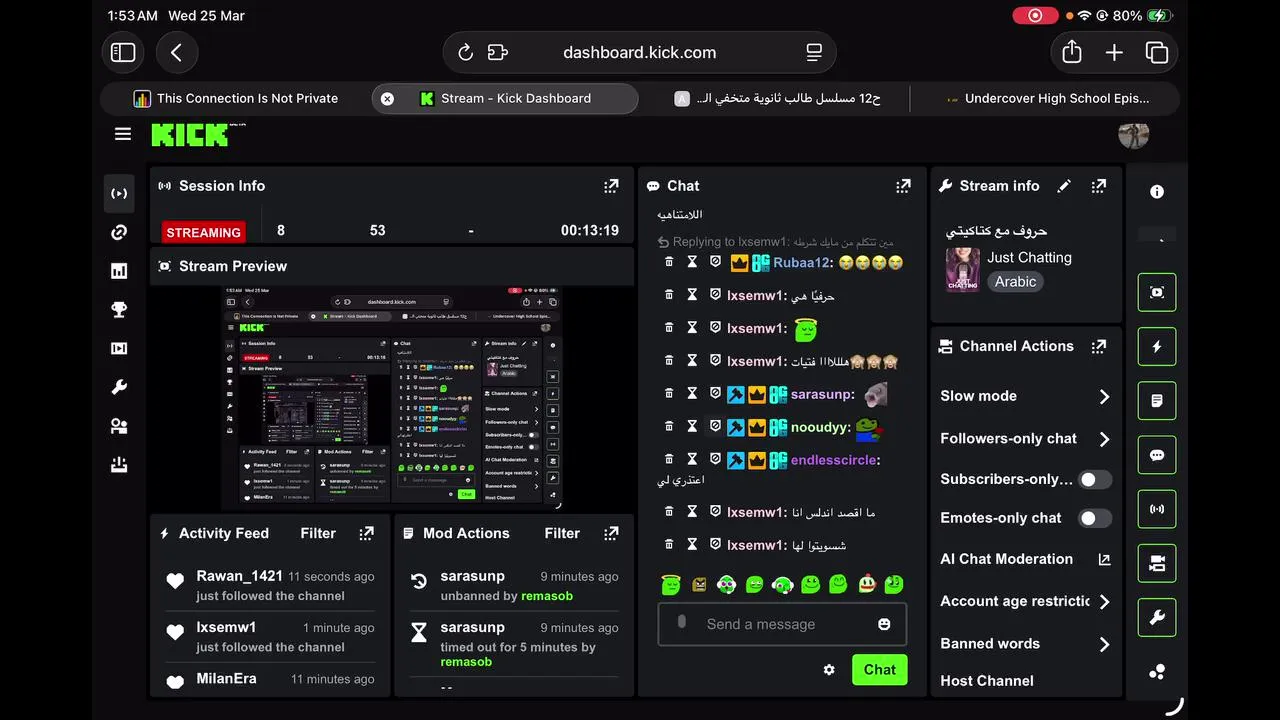Show all Safari tabs overview
Viewport: 1280px width, 720px height.
pyautogui.click(x=1157, y=53)
